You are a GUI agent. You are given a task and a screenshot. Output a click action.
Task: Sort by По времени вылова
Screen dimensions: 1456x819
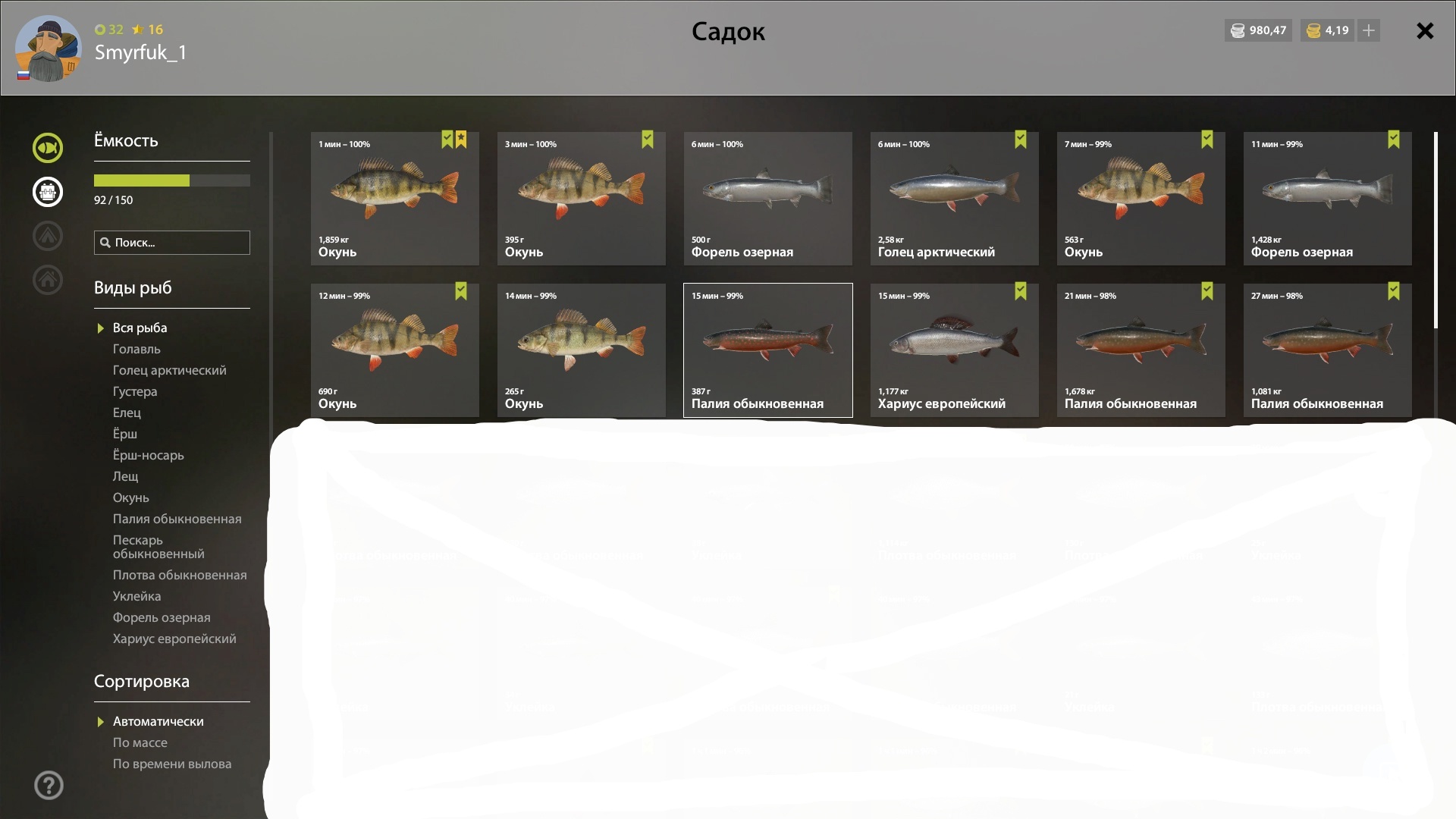(x=172, y=764)
